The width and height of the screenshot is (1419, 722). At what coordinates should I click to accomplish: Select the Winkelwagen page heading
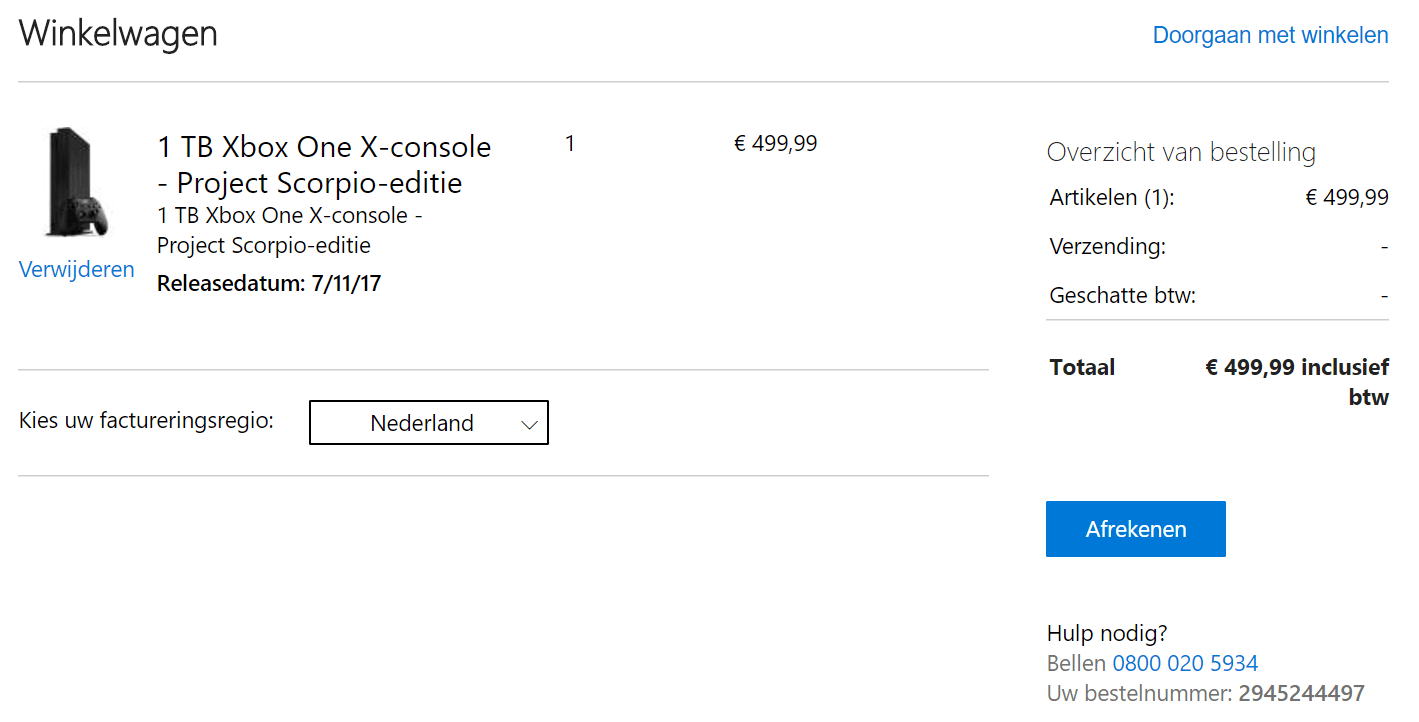point(118,34)
